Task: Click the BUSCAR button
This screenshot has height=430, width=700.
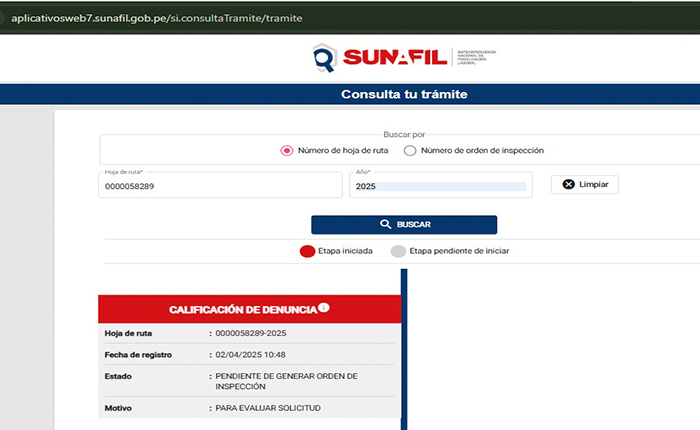Action: (x=404, y=225)
